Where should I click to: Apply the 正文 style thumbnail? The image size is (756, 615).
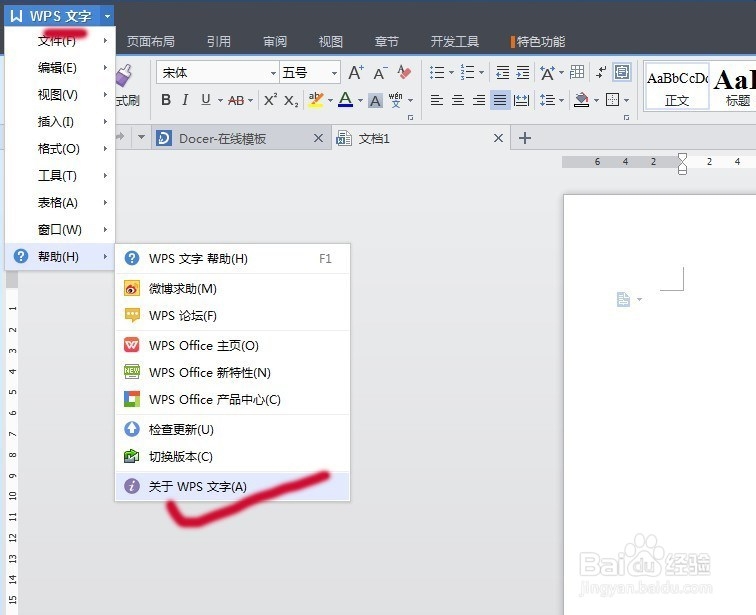(x=677, y=87)
